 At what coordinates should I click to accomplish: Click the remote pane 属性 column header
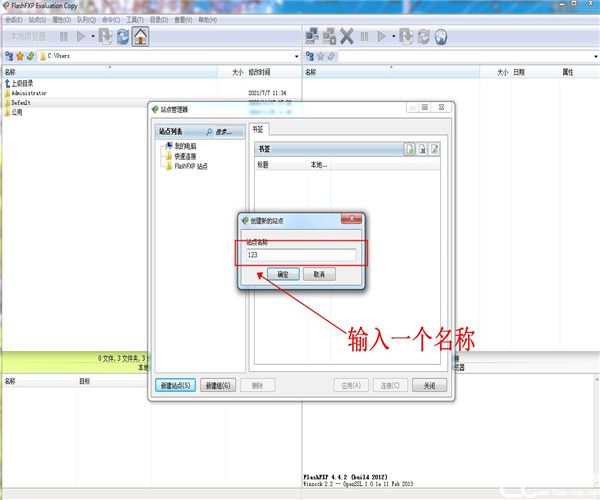tap(568, 72)
